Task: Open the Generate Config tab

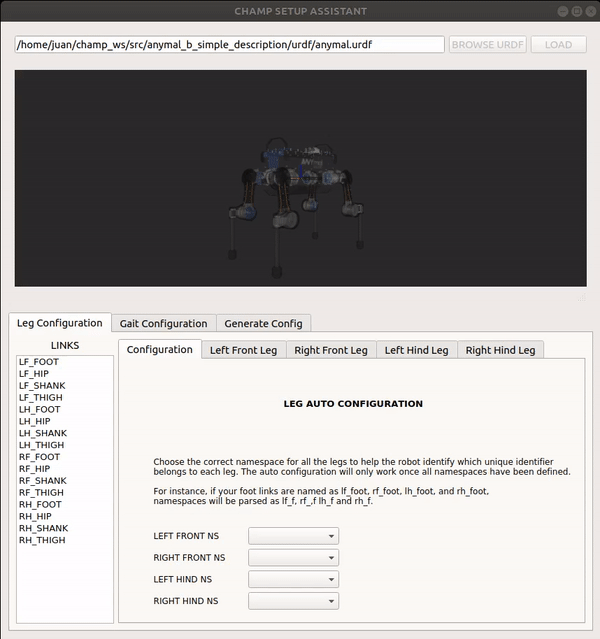Action: (263, 324)
